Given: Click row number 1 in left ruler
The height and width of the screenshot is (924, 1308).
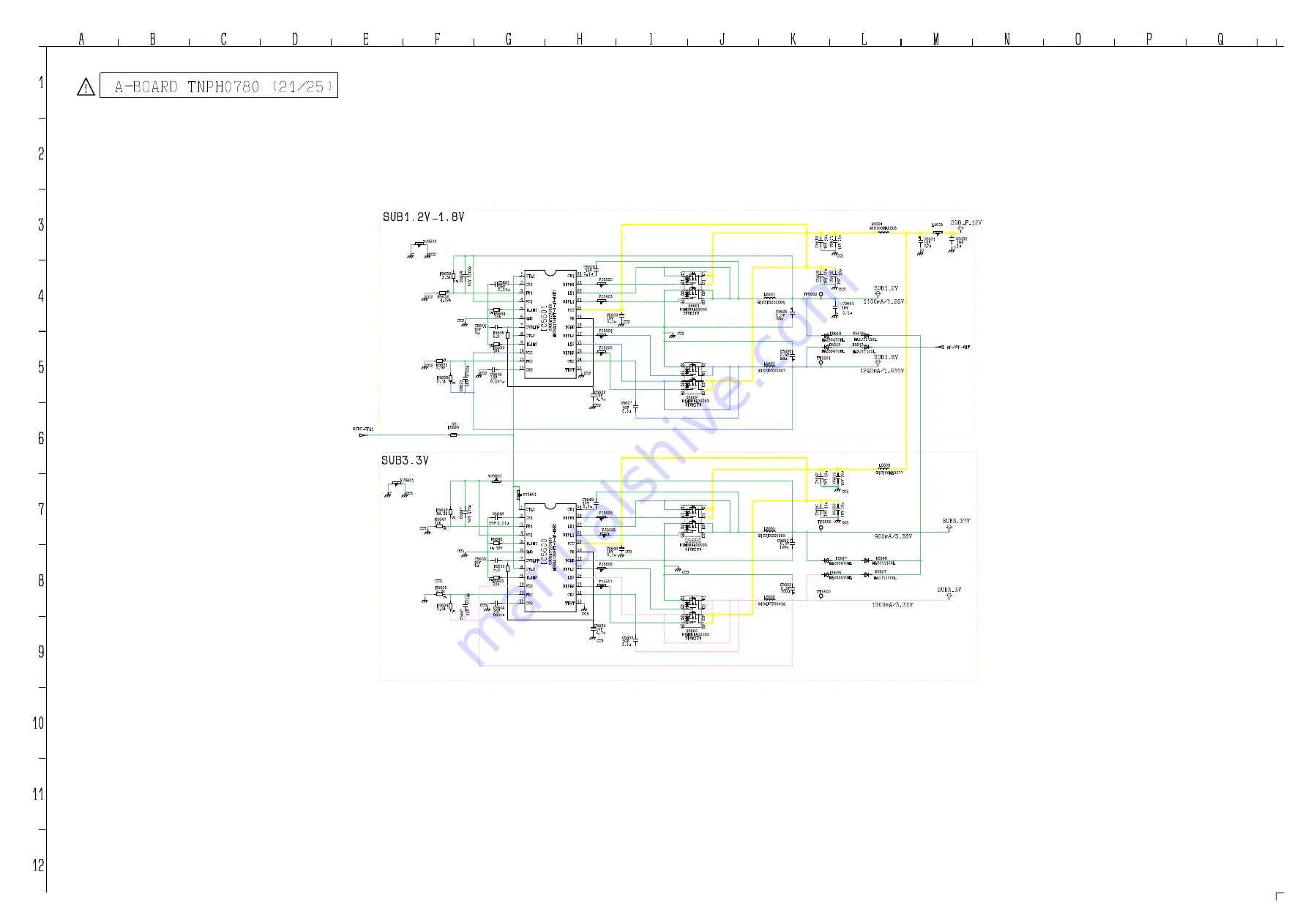Looking at the screenshot, I should pyautogui.click(x=41, y=83).
